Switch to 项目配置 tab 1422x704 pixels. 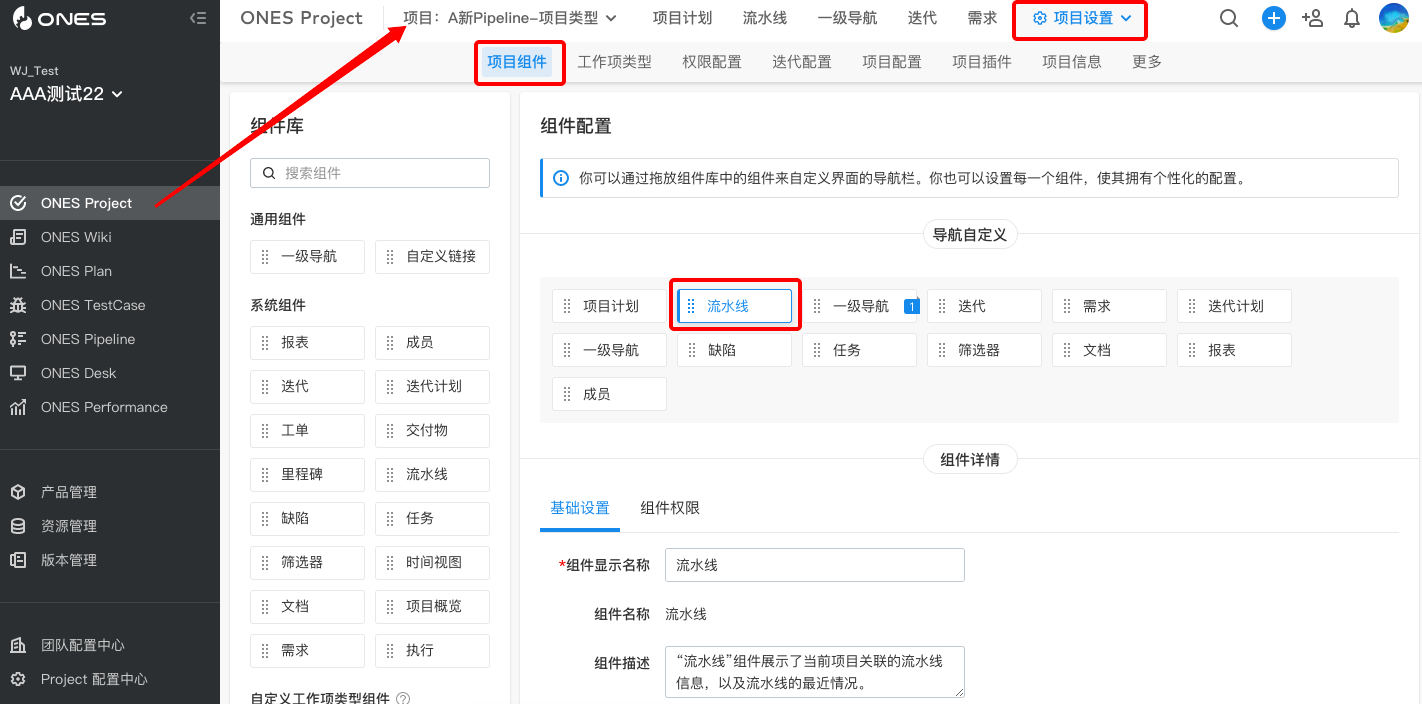pos(892,62)
